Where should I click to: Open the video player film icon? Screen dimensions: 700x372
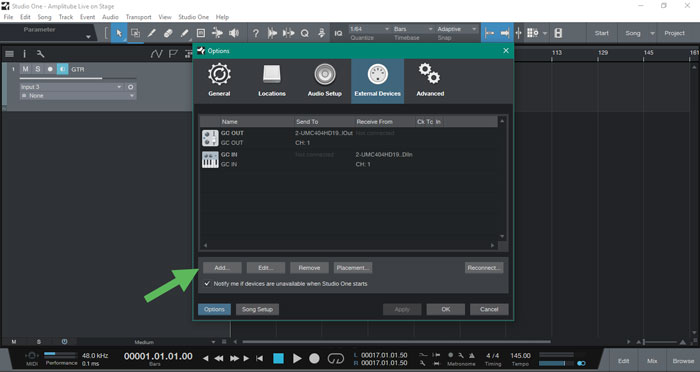tap(558, 33)
